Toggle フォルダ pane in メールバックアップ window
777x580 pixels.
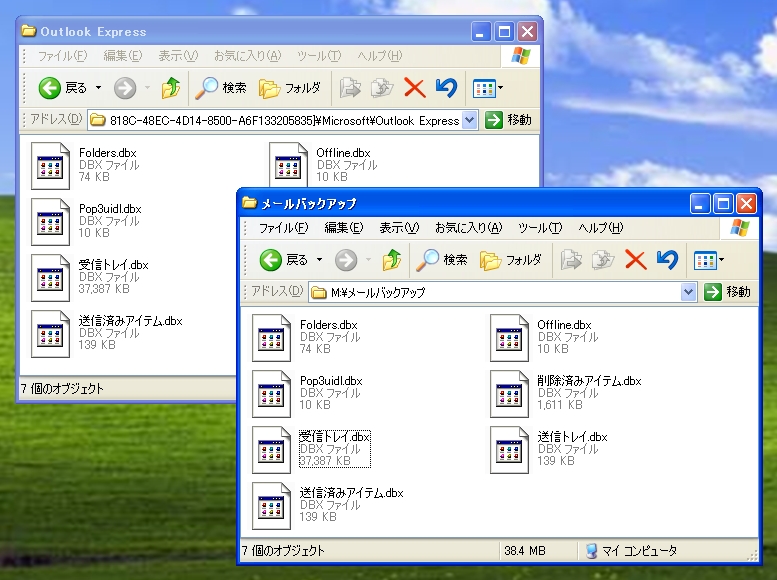(x=511, y=260)
